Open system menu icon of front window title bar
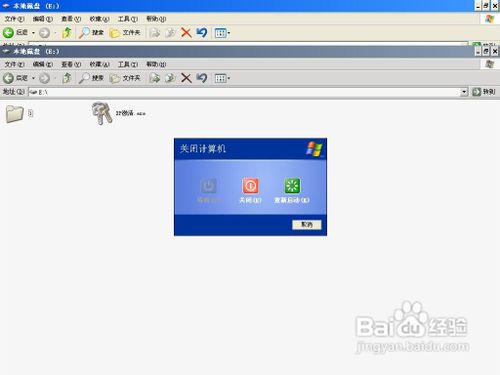The image size is (500, 375). coord(6,51)
